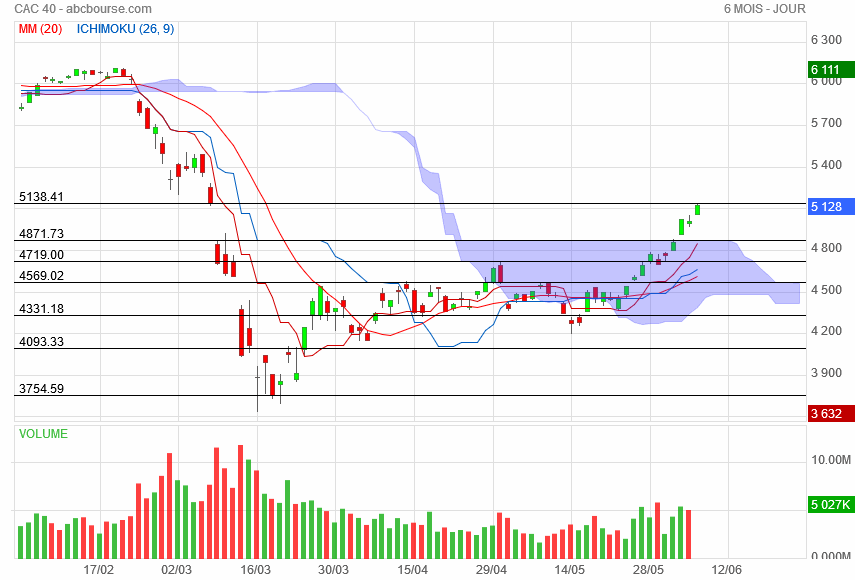The image size is (855, 580).
Task: Click the chart title "CAC 40 - abcbourse.com"
Action: (x=83, y=9)
